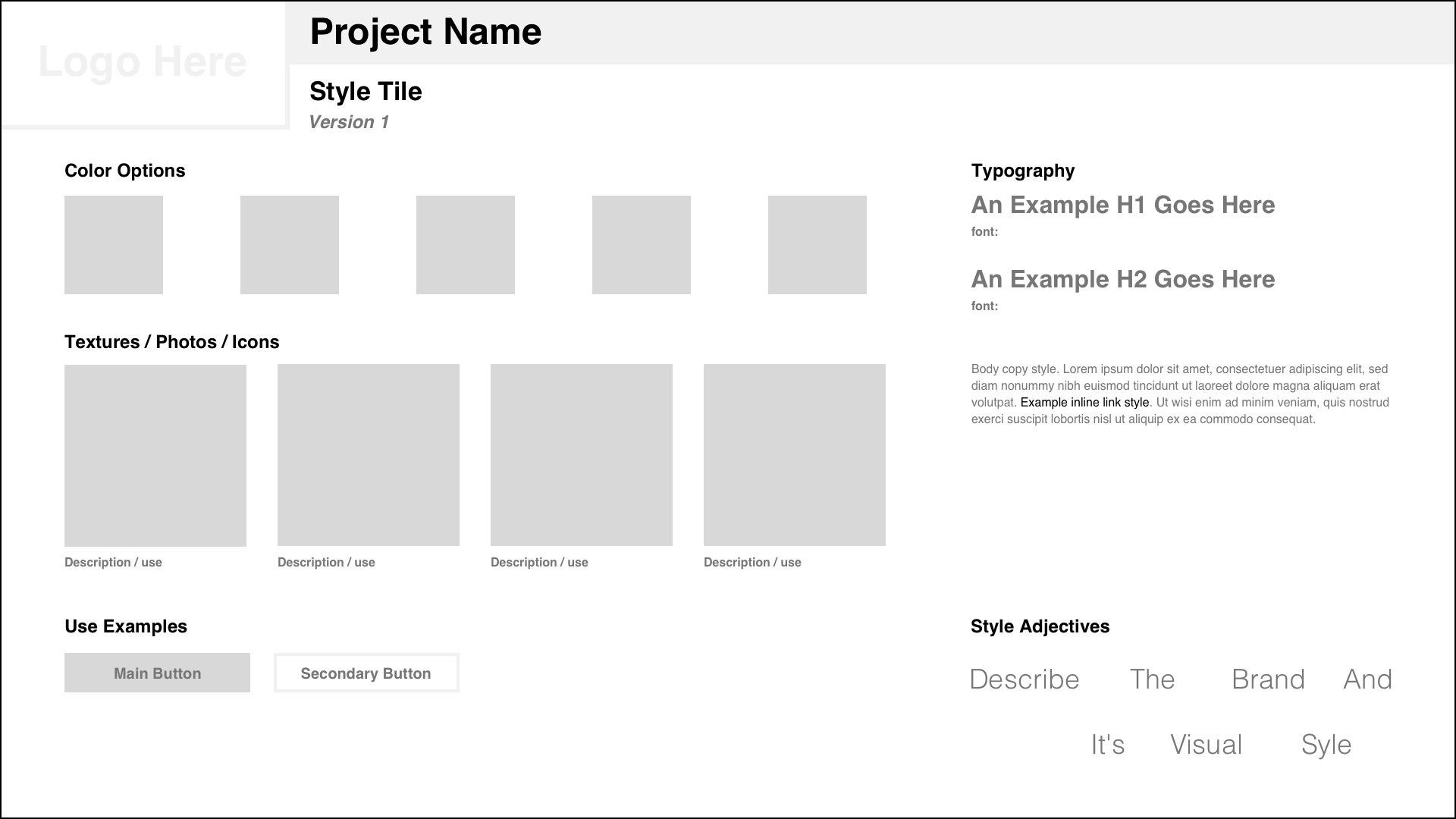This screenshot has width=1456, height=819.
Task: Click the word Describe in Style Adjectives
Action: 1024,679
